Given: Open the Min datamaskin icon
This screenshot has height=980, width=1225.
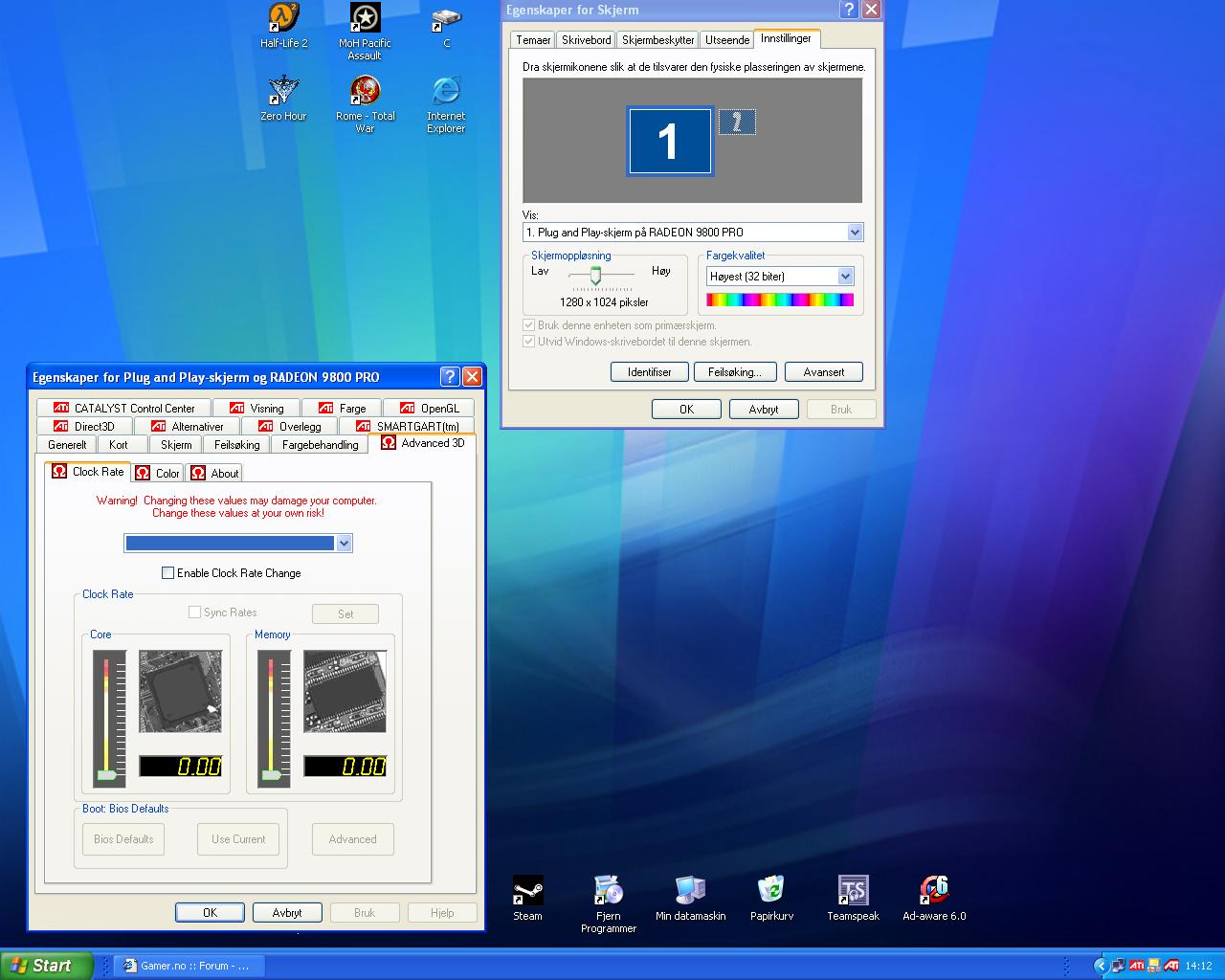Looking at the screenshot, I should (690, 898).
